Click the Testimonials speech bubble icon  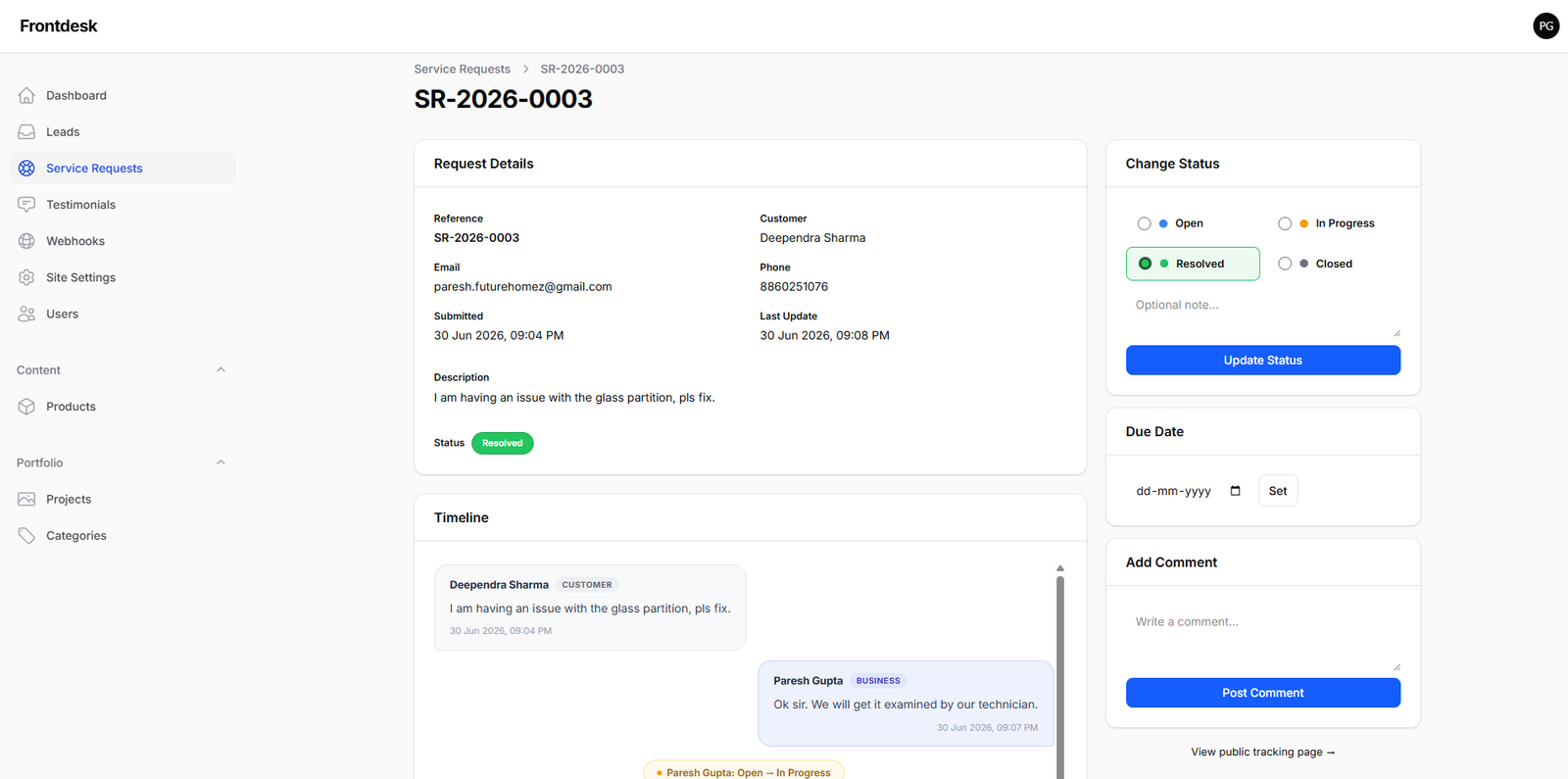click(26, 205)
